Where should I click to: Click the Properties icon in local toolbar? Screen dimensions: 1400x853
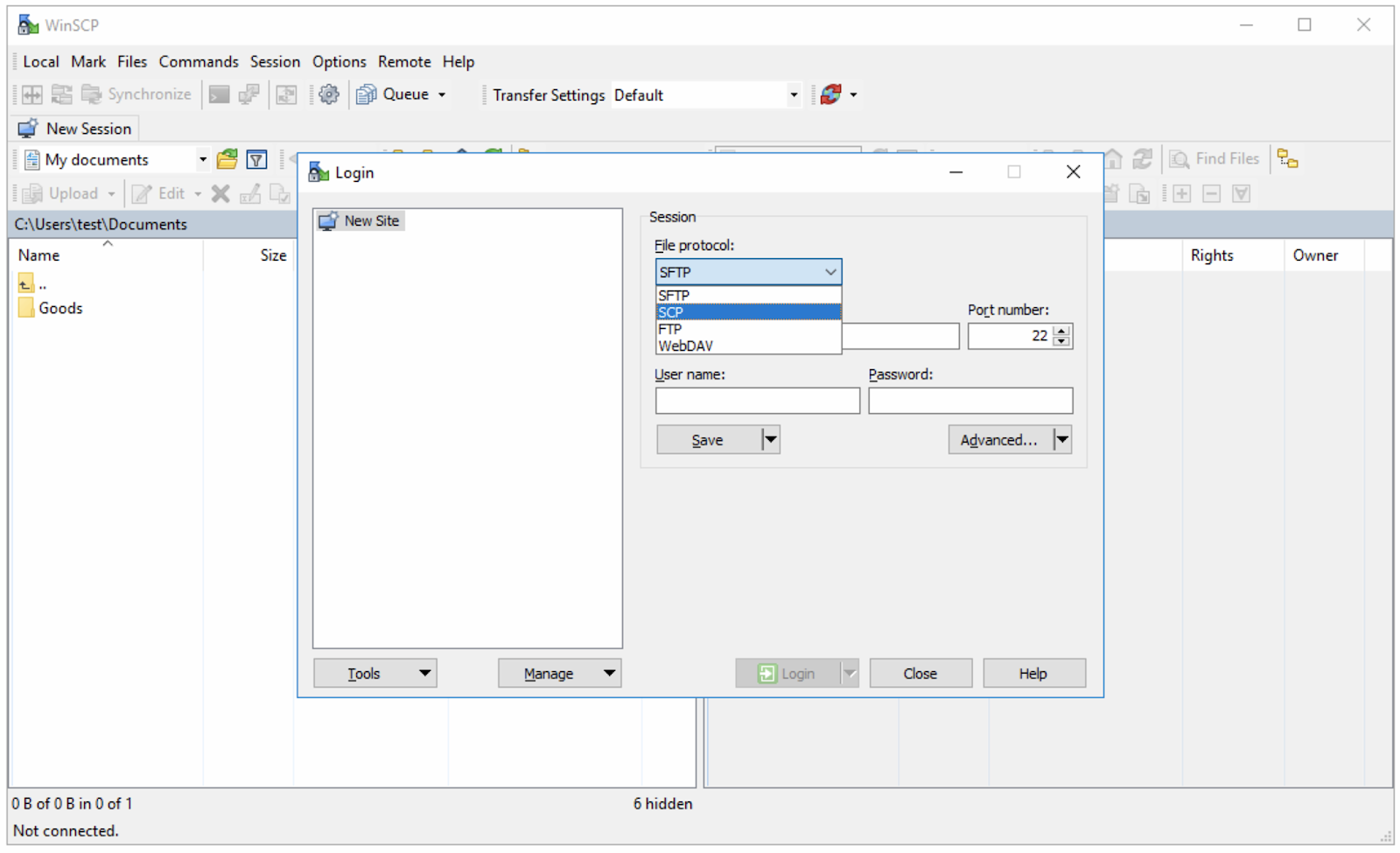279,193
